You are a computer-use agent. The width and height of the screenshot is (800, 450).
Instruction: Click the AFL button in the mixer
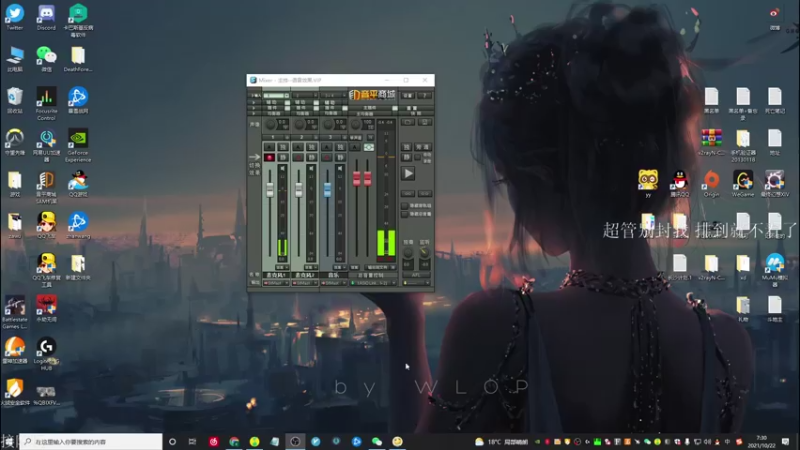click(416, 275)
